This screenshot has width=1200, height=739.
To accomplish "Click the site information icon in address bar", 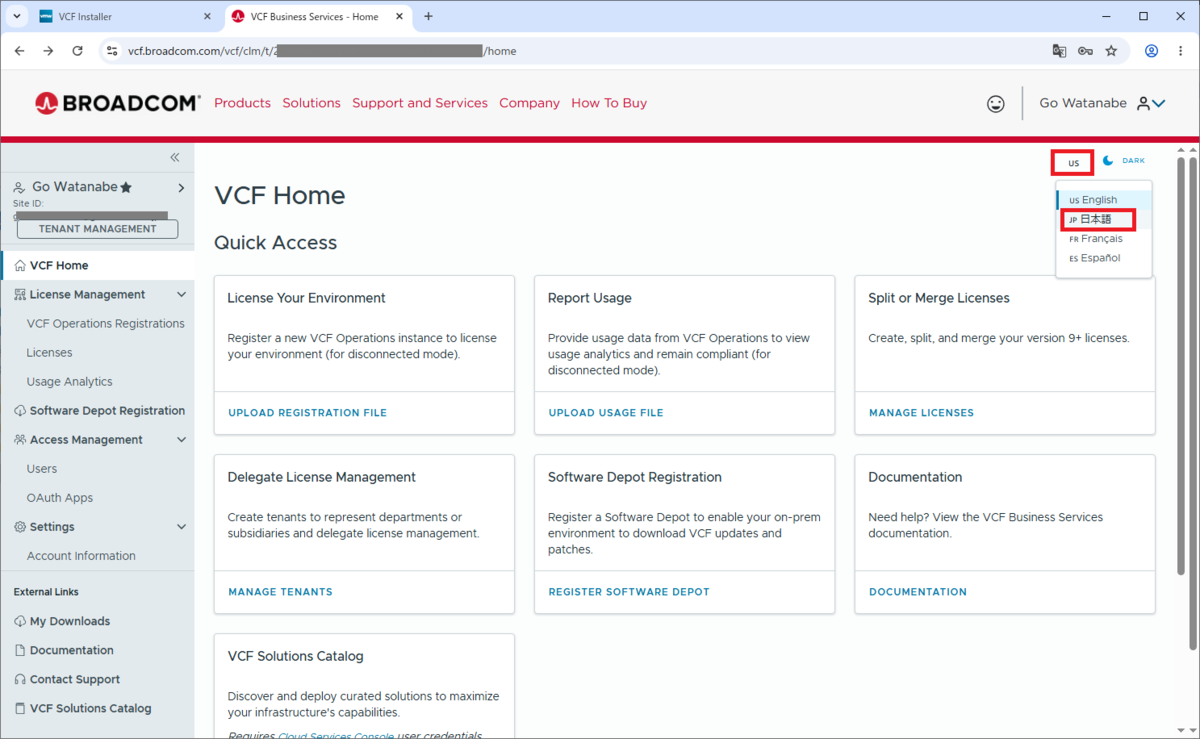I will (x=112, y=51).
